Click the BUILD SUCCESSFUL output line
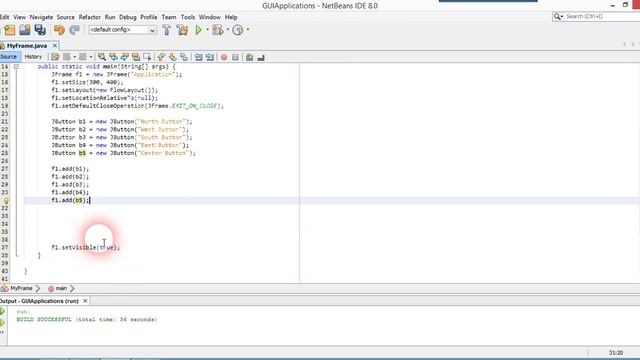This screenshot has height=360, width=640. pyautogui.click(x=87, y=319)
